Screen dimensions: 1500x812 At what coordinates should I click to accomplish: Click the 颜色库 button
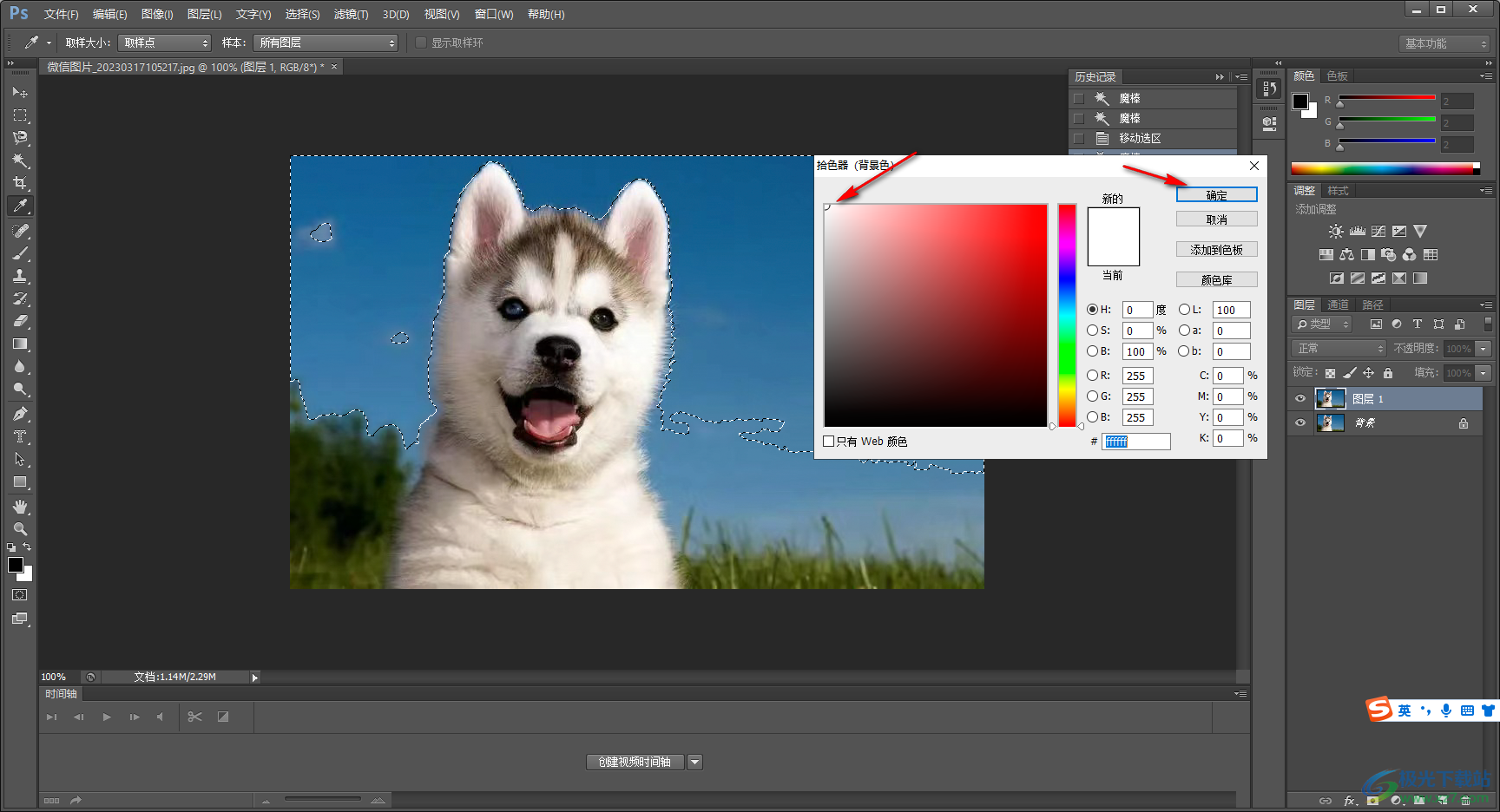1217,280
